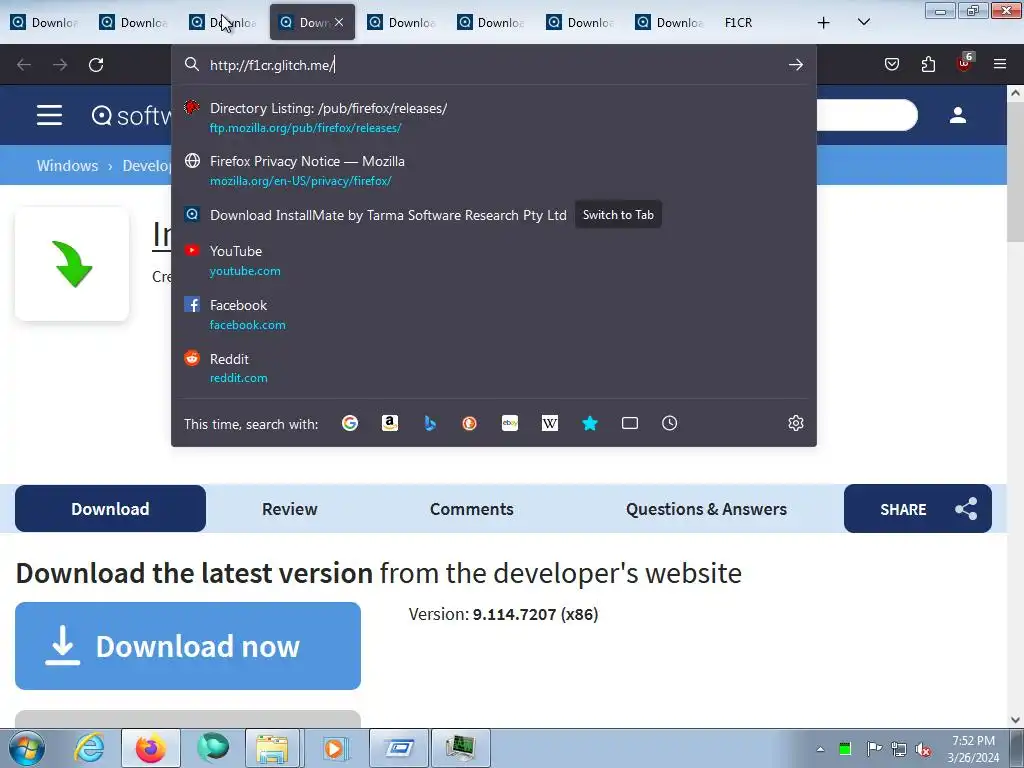The image size is (1024, 768).
Task: Click the page vertical scrollbar thumb
Action: (x=1015, y=170)
